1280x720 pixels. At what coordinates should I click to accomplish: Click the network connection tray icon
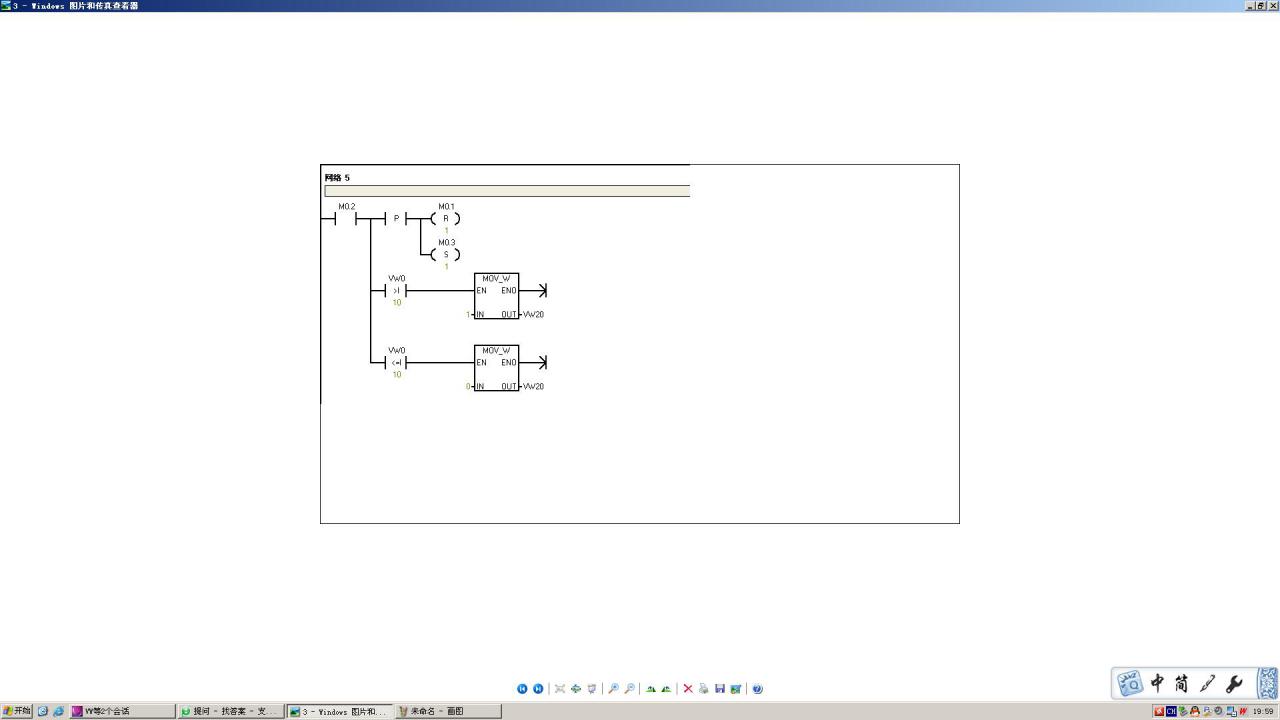pyautogui.click(x=1231, y=711)
